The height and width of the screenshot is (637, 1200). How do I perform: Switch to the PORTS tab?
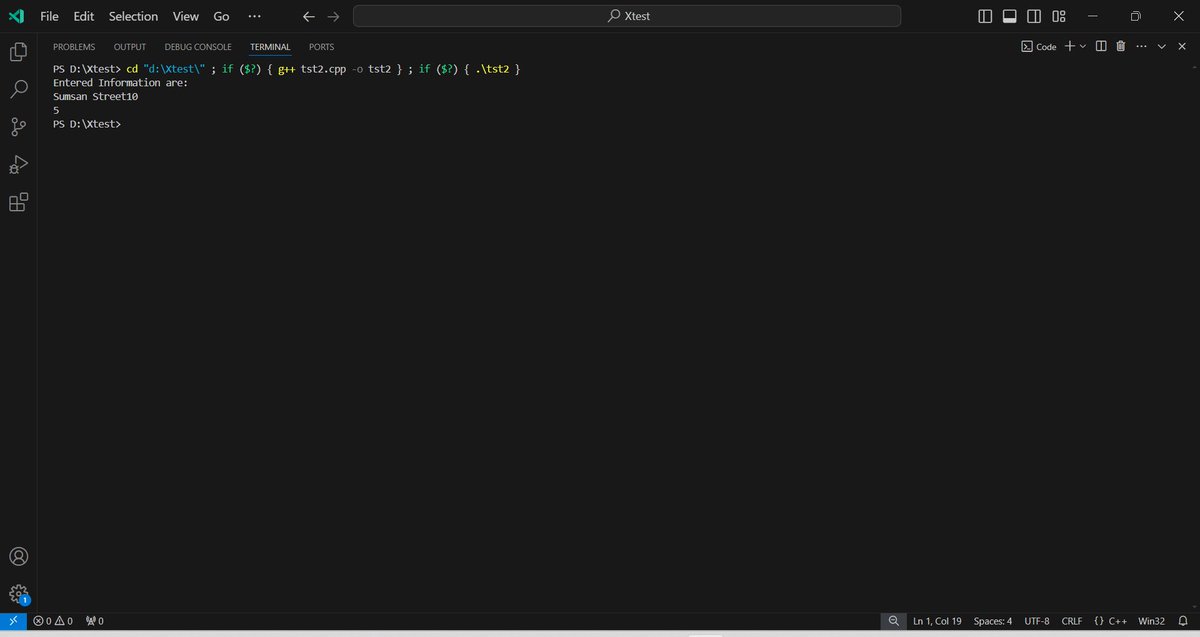click(x=321, y=47)
